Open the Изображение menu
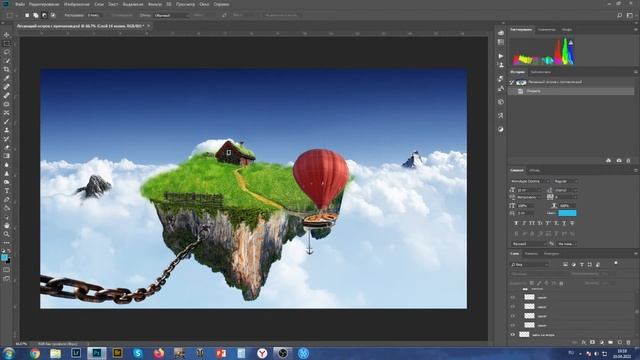 point(76,4)
